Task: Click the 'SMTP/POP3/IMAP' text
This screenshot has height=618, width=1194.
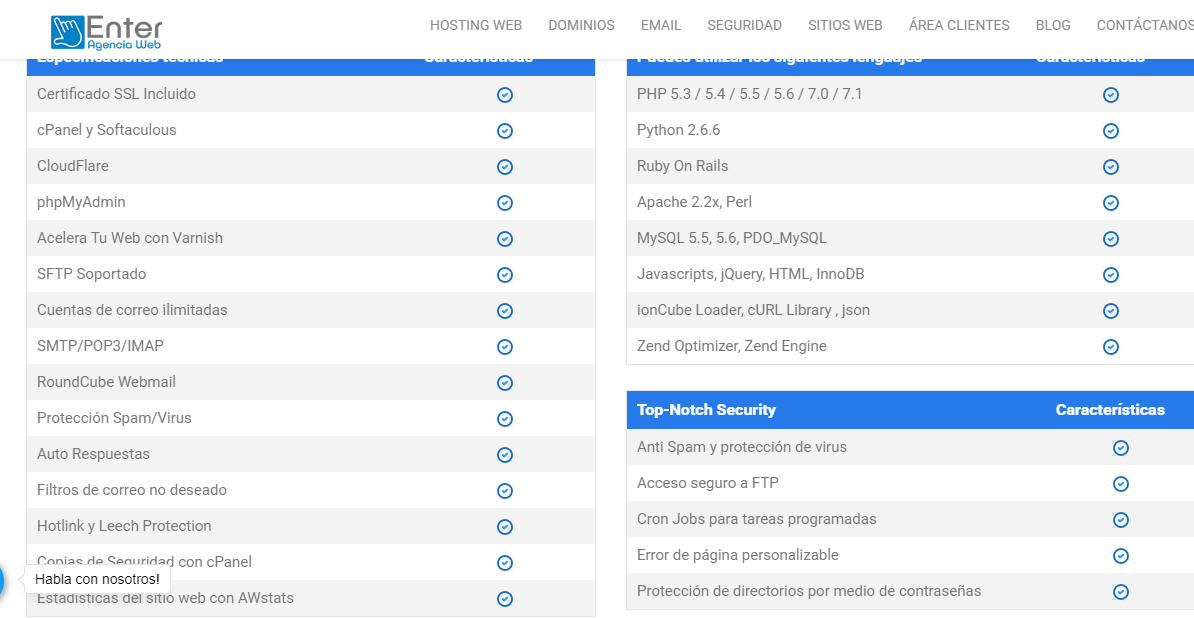Action: point(101,346)
